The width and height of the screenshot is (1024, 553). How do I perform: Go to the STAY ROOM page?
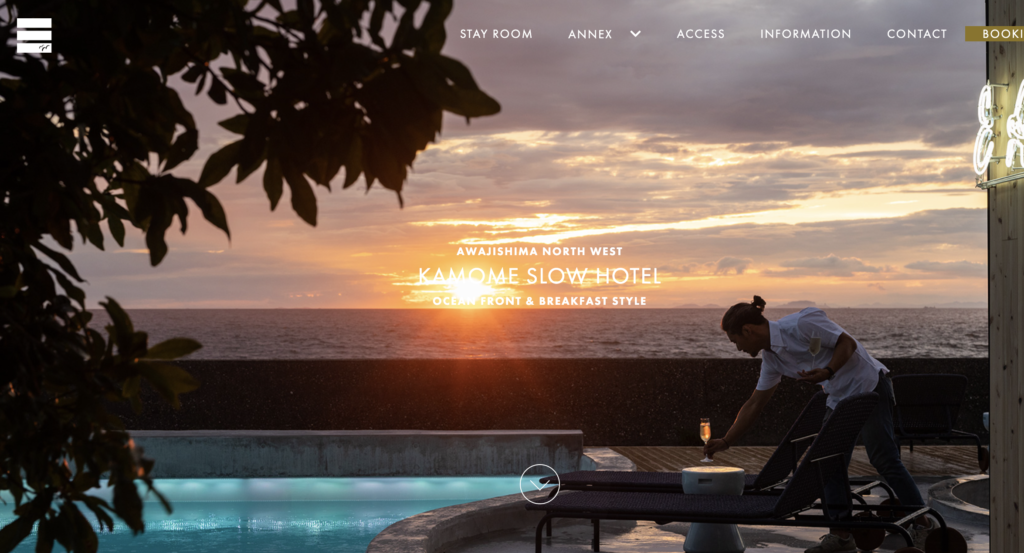tap(496, 34)
